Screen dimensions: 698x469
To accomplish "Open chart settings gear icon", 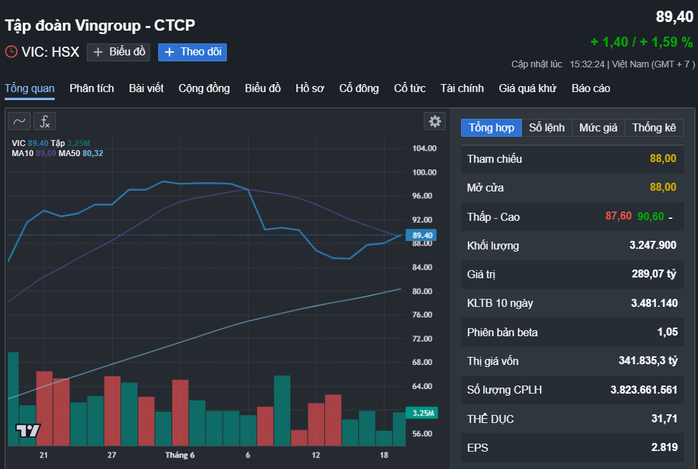I will click(434, 122).
